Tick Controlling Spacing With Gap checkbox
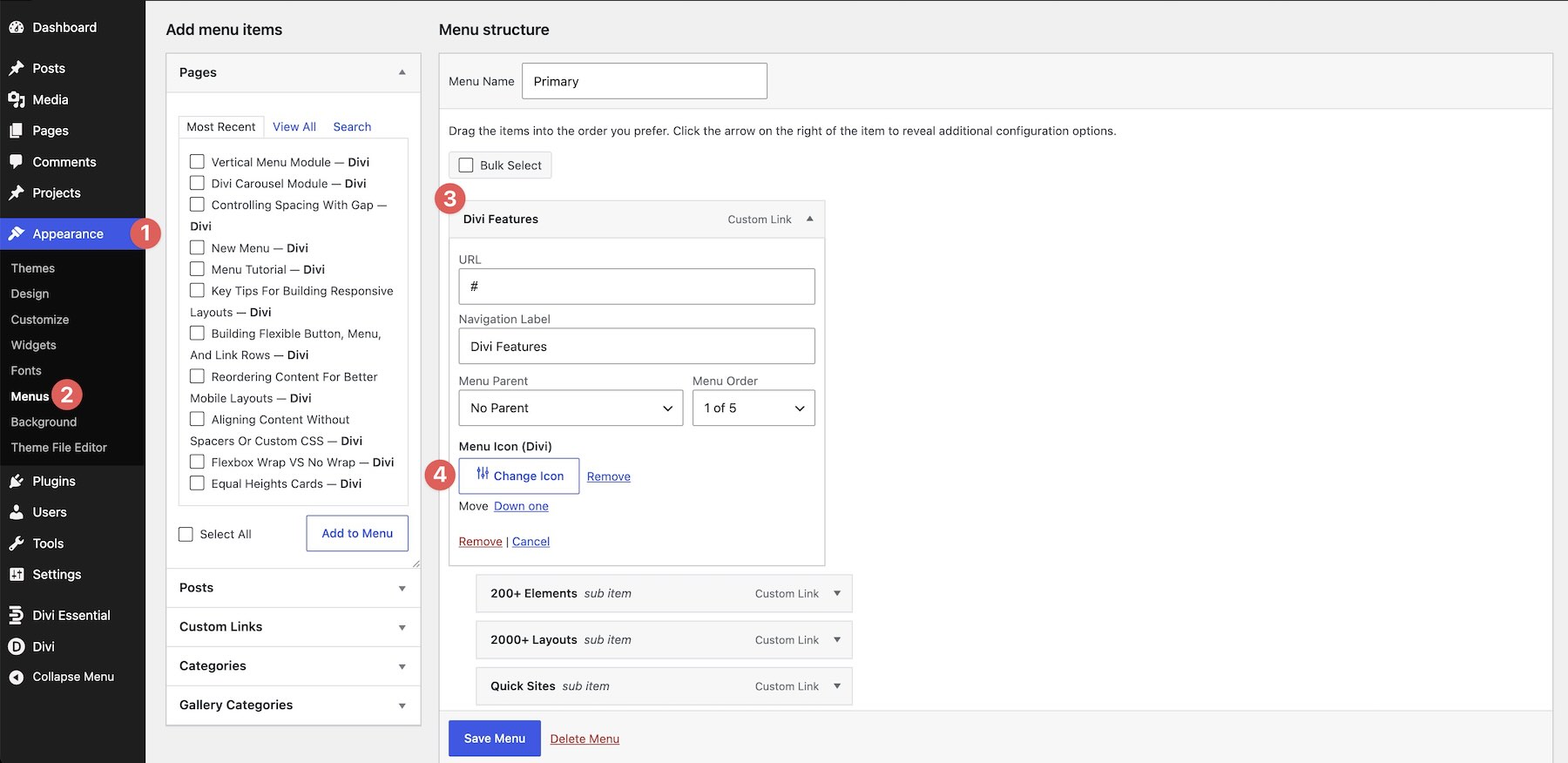1568x763 pixels. click(198, 205)
